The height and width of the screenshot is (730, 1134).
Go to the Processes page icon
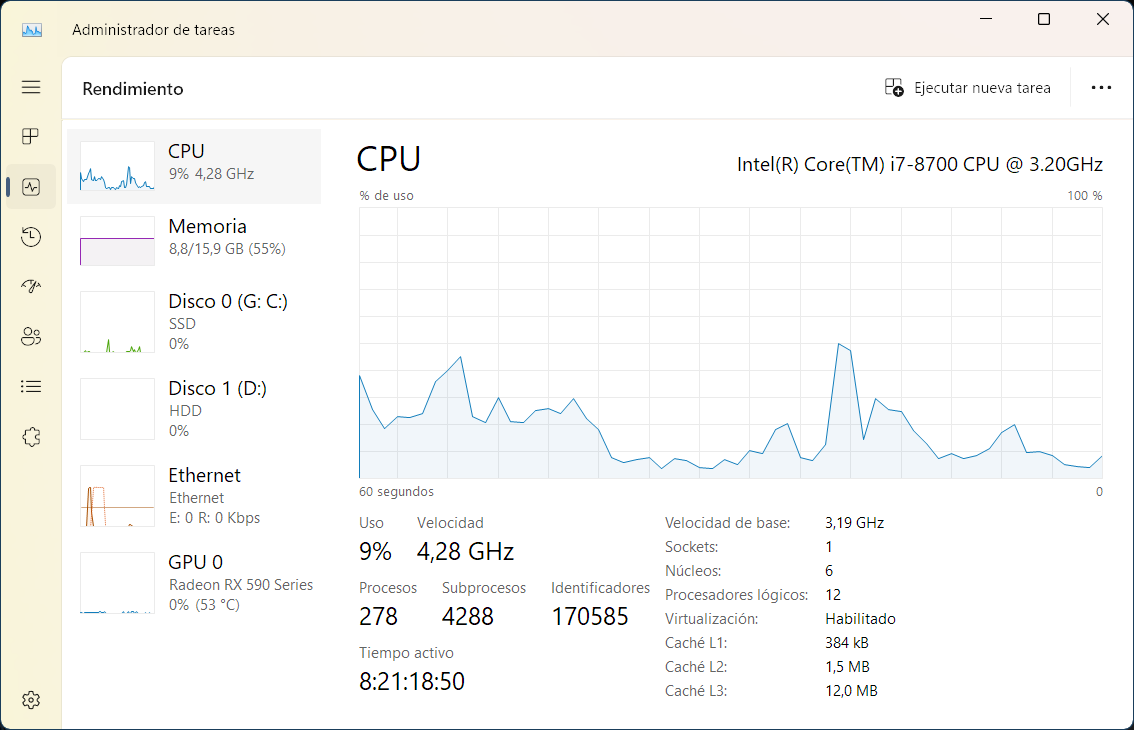tap(31, 136)
